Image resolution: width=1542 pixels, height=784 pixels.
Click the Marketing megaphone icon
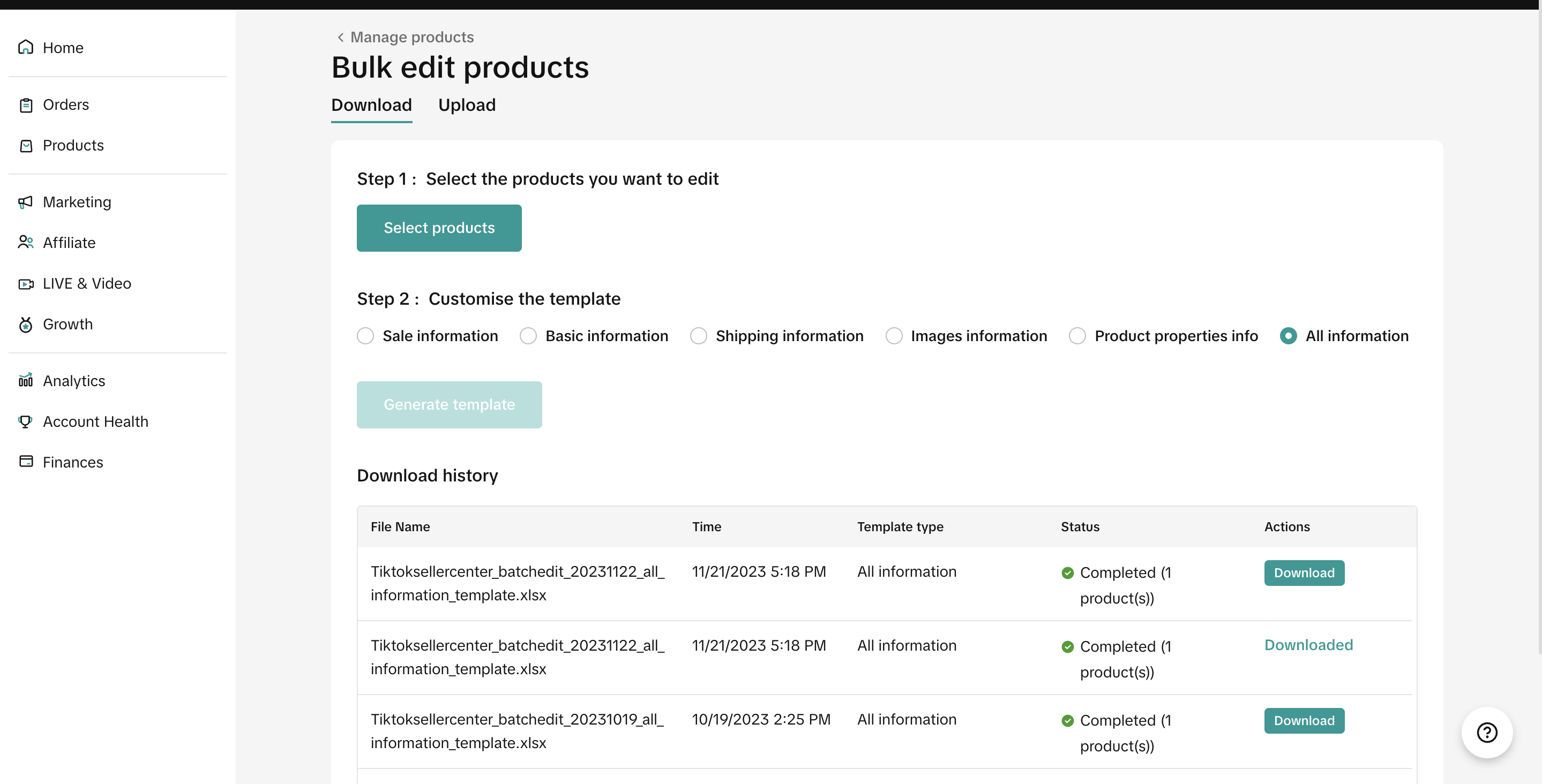click(x=25, y=202)
